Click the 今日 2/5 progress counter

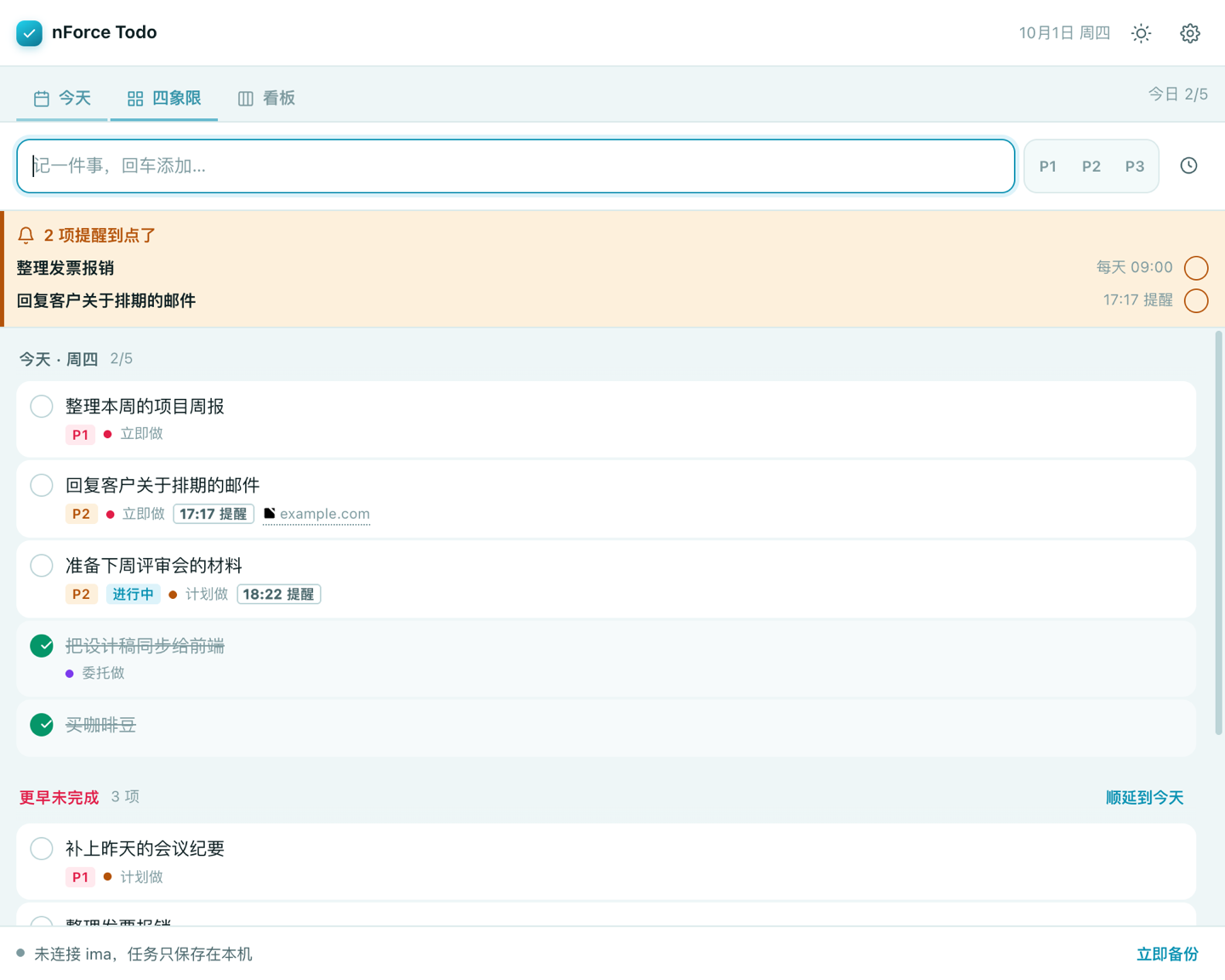(x=1177, y=94)
